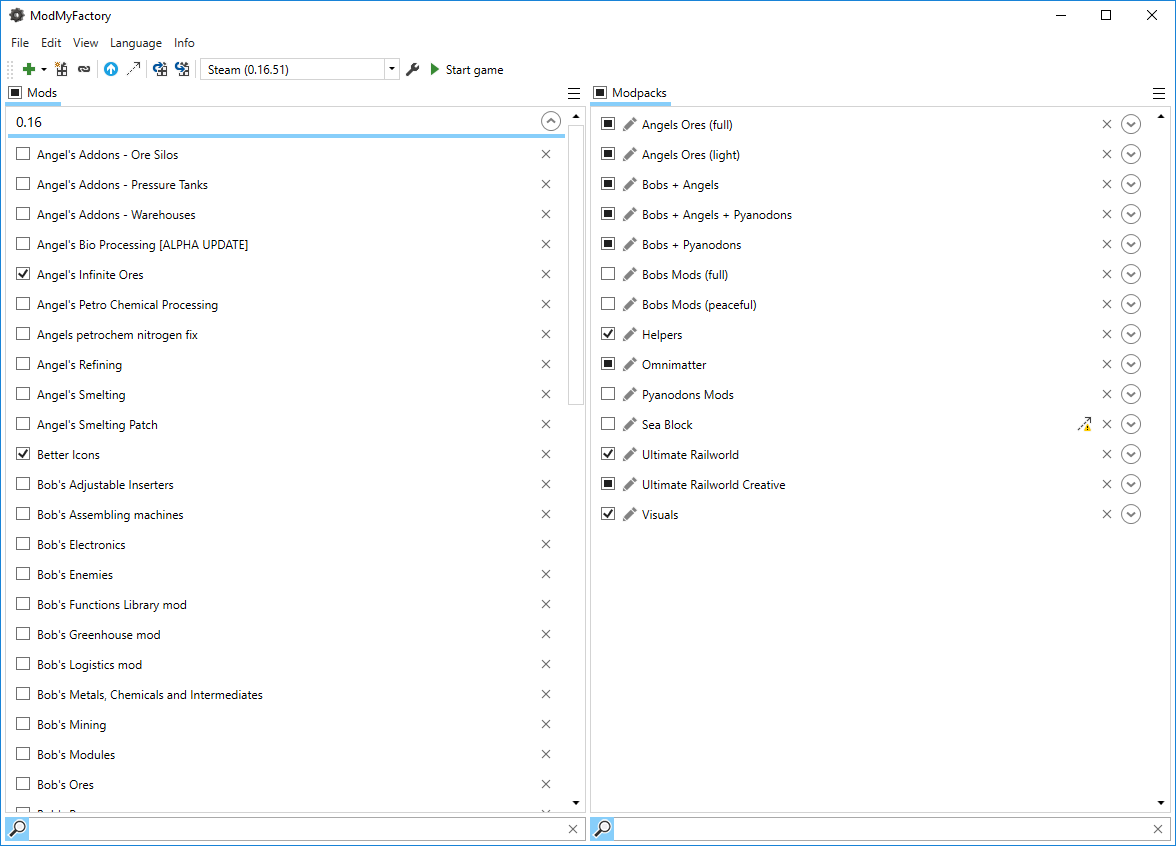
Task: Open version manager wrench icon
Action: [x=412, y=70]
